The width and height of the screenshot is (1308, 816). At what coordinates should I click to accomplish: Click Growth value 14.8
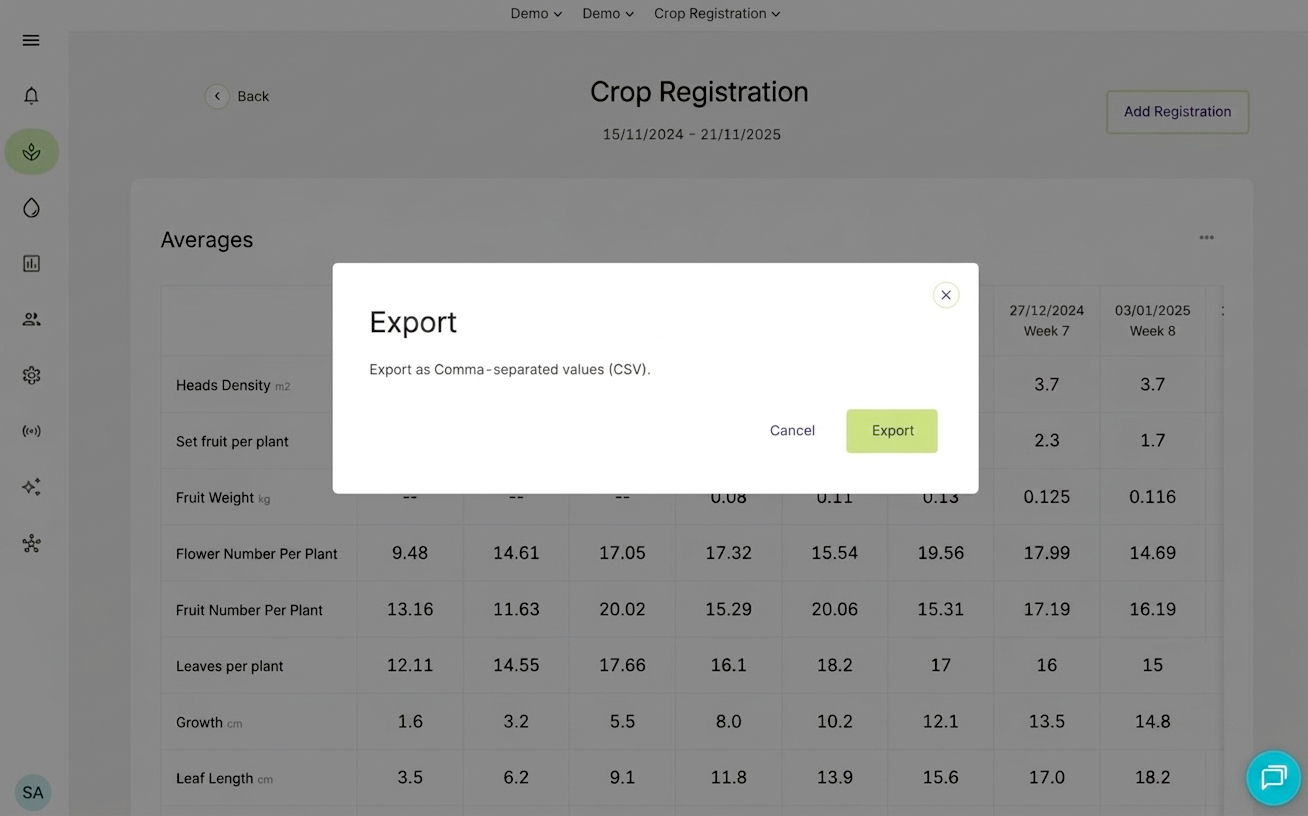pyautogui.click(x=1153, y=721)
